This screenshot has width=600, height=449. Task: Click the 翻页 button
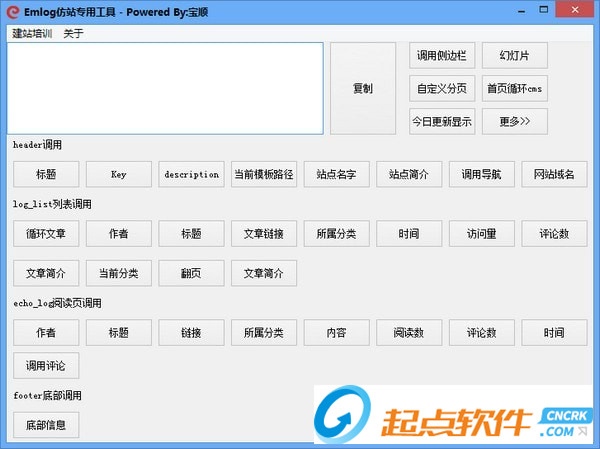pyautogui.click(x=191, y=273)
